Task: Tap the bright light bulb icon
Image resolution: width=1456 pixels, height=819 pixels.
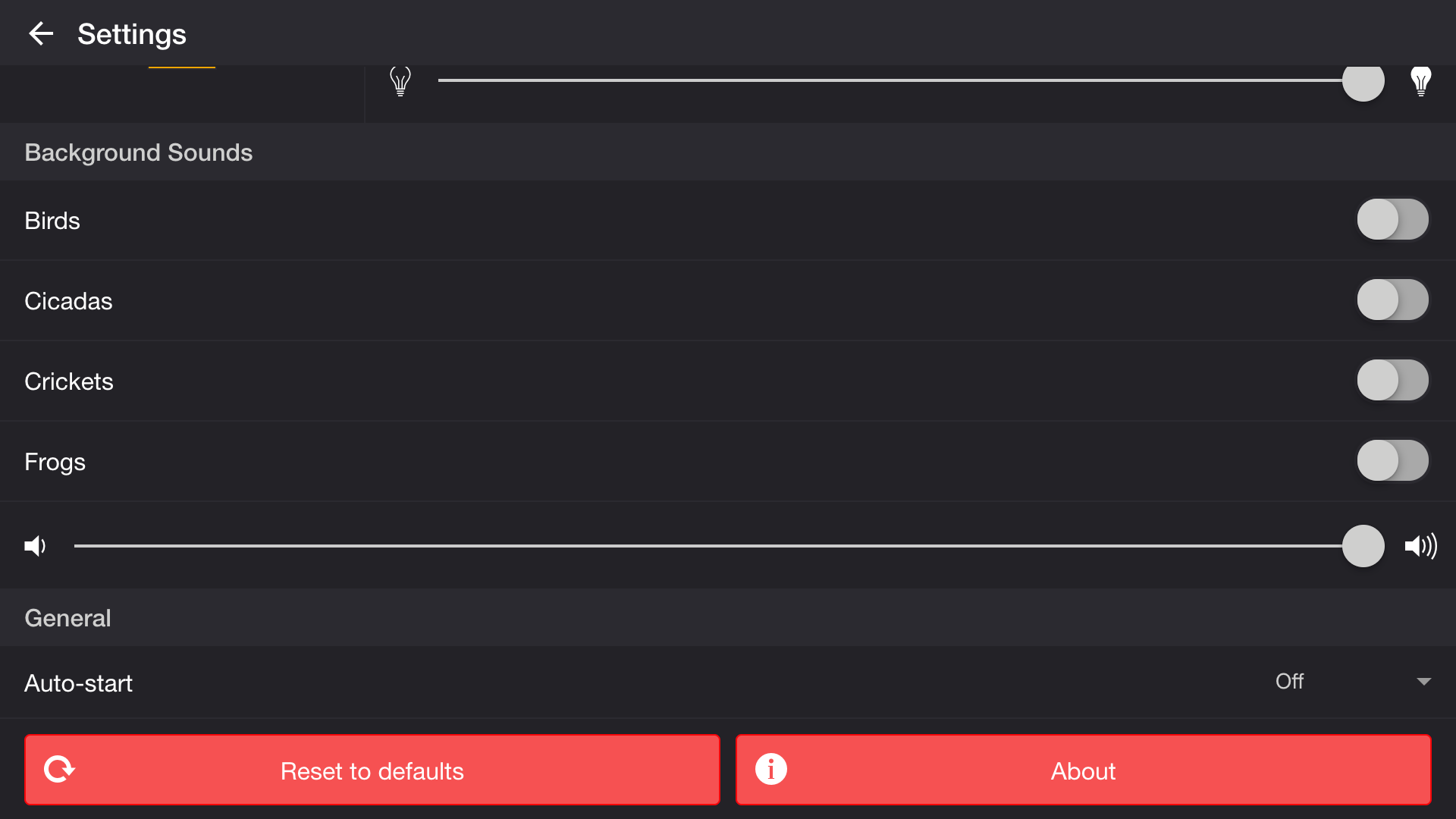Action: pos(1420,80)
